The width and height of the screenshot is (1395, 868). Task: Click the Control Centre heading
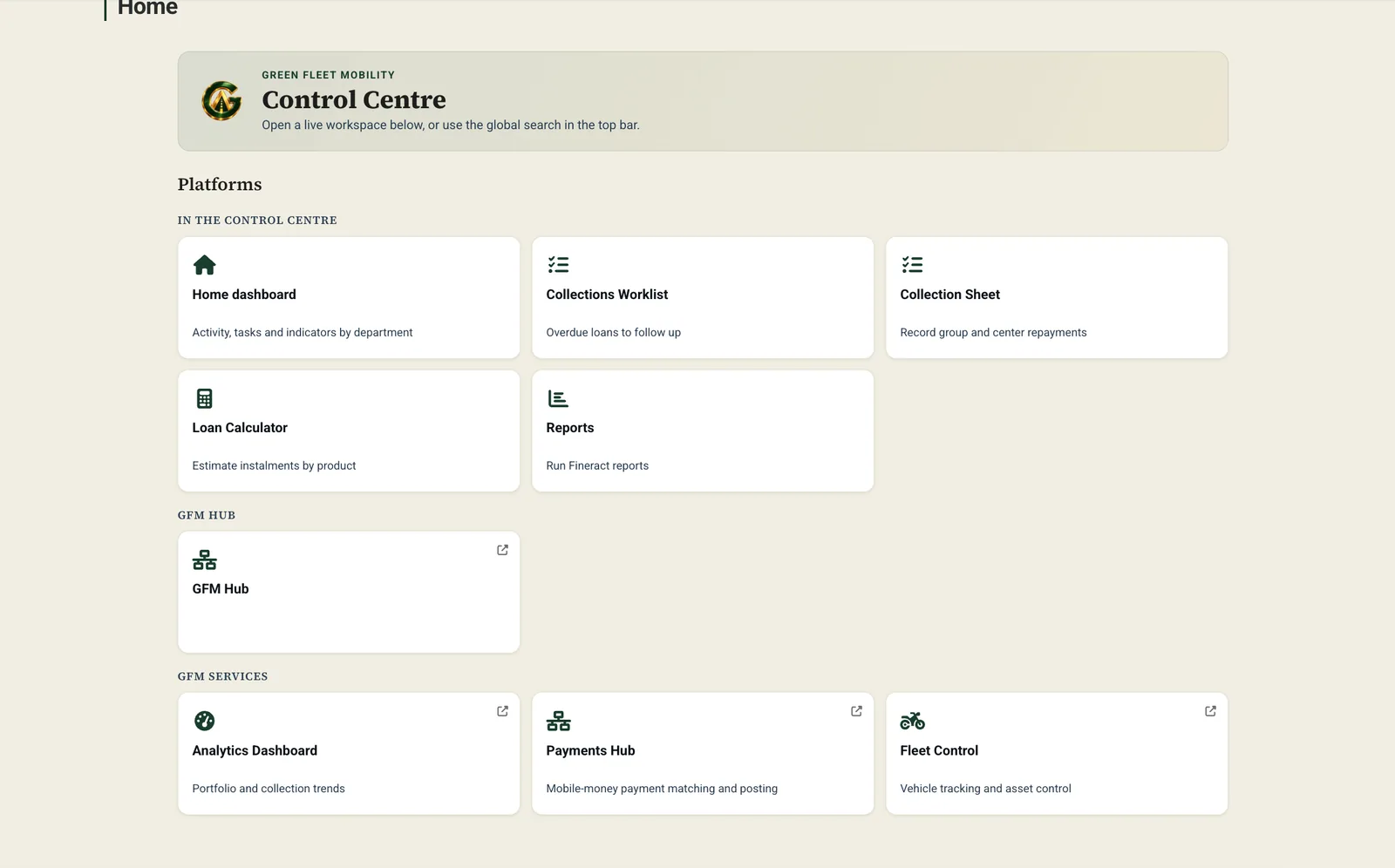354,99
